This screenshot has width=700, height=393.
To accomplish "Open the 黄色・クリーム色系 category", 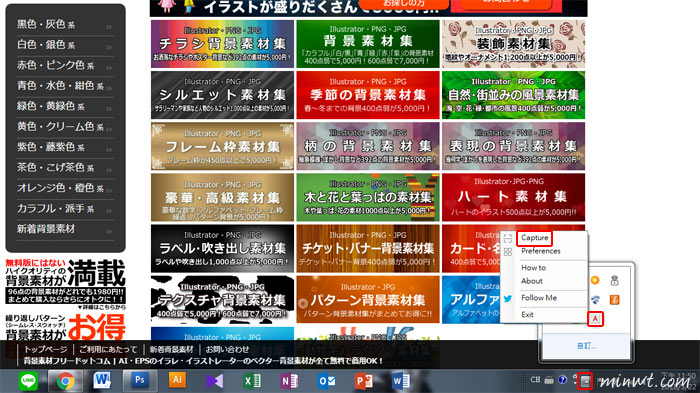I will (x=65, y=127).
